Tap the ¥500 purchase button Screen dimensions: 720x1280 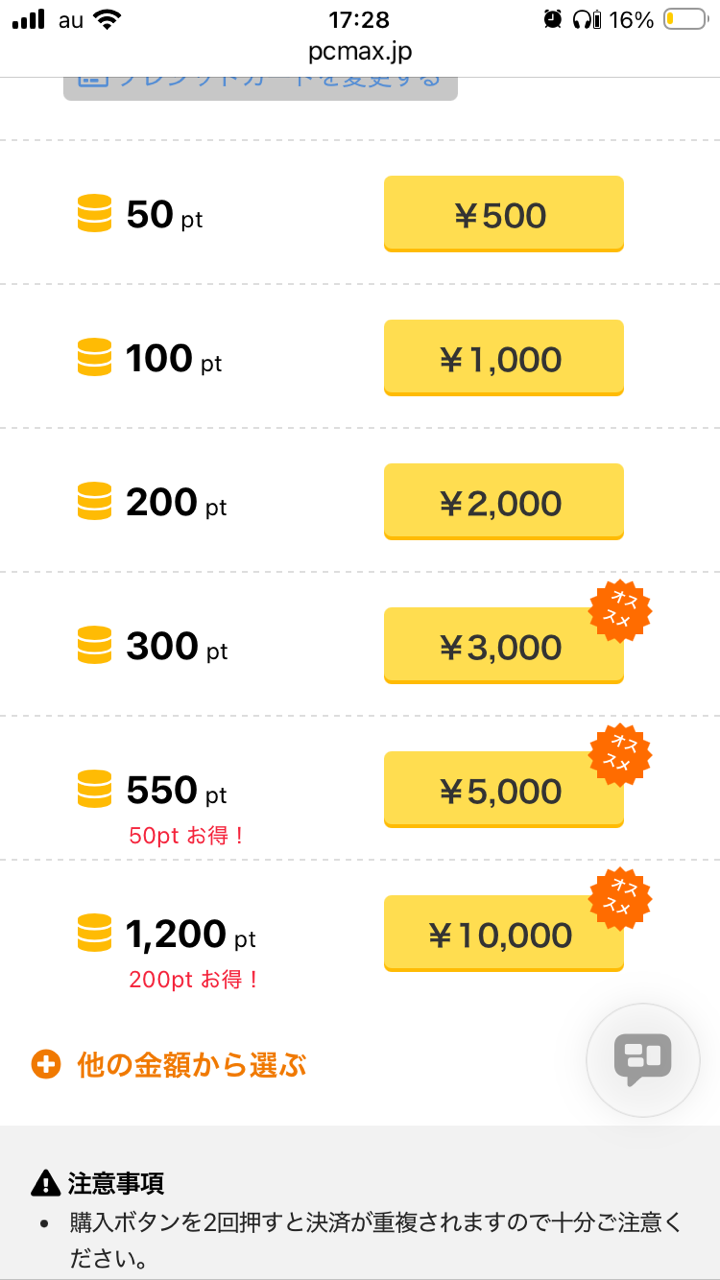(503, 215)
